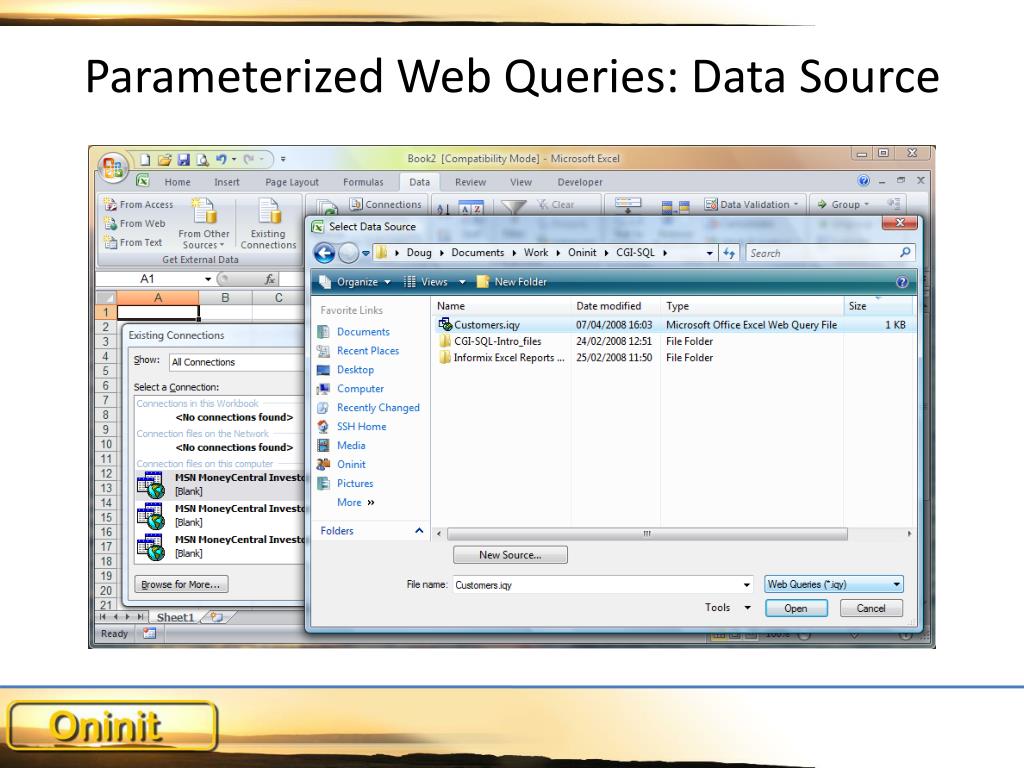Switch to the Developer ribbon tab
The height and width of the screenshot is (768, 1024).
[x=580, y=182]
